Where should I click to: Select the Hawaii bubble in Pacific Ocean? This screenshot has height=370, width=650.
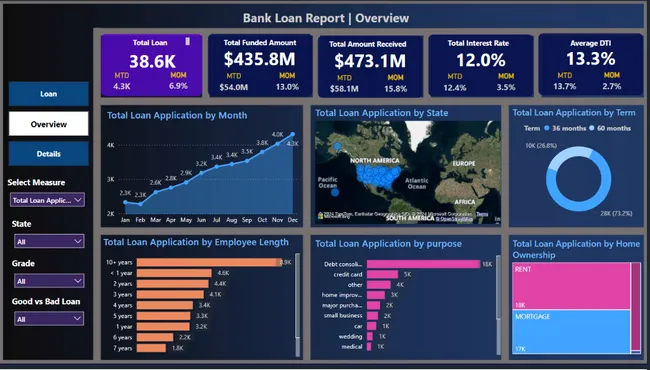[335, 192]
